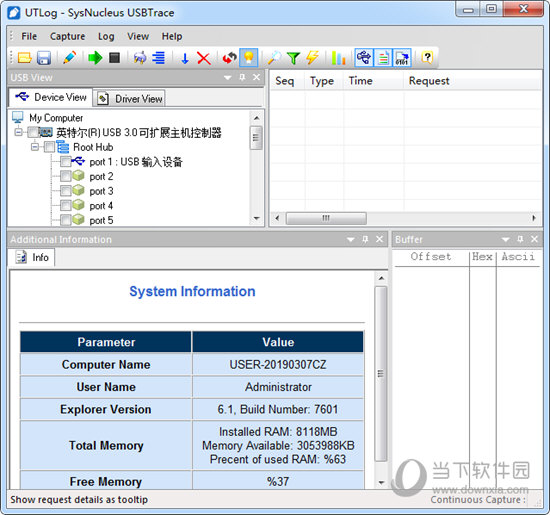The height and width of the screenshot is (515, 550).
Task: Click the pencil edit icon in the toolbar
Action: (69, 58)
